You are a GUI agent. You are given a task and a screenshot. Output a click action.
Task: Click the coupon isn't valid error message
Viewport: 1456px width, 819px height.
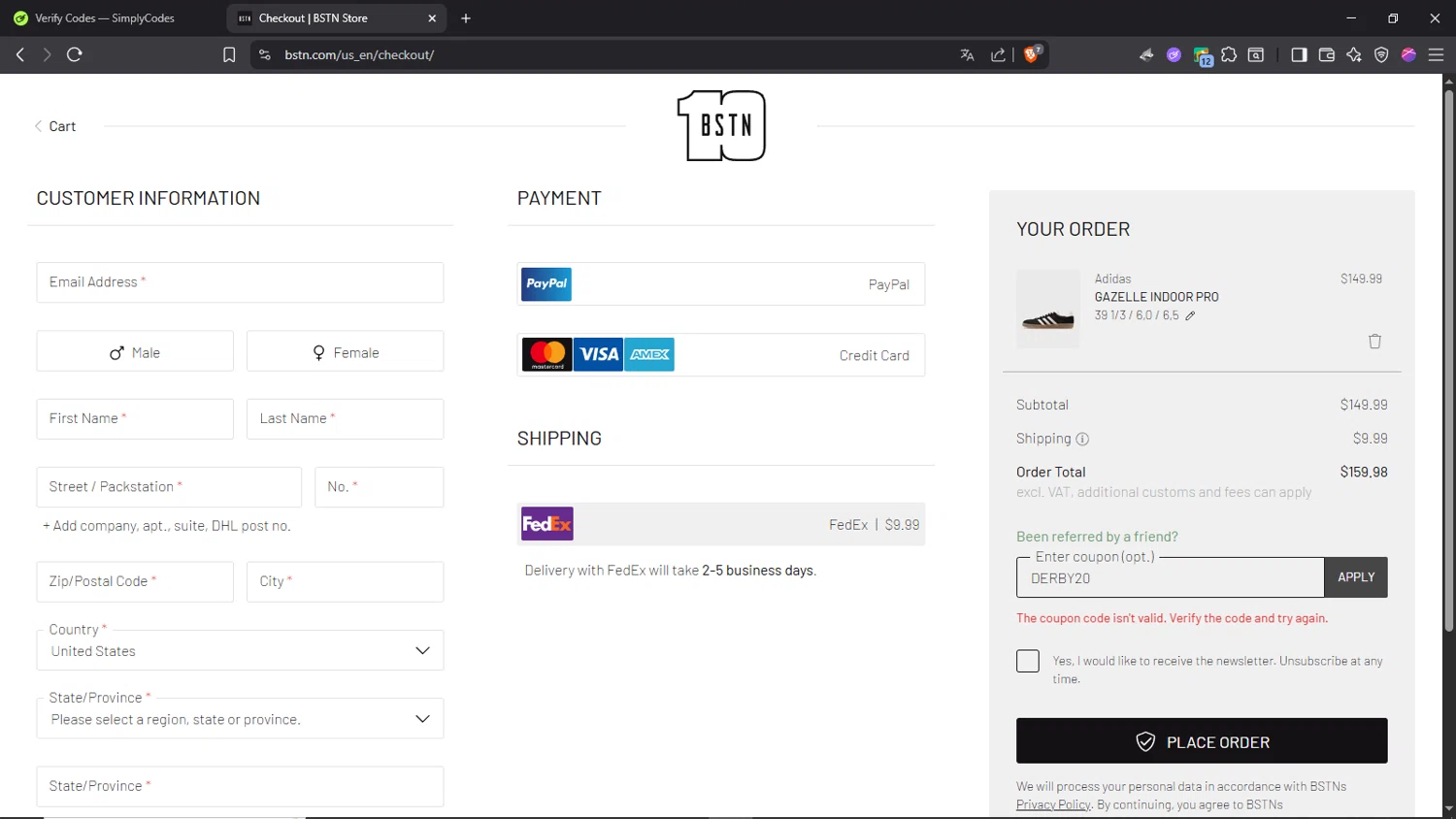pos(1172,618)
